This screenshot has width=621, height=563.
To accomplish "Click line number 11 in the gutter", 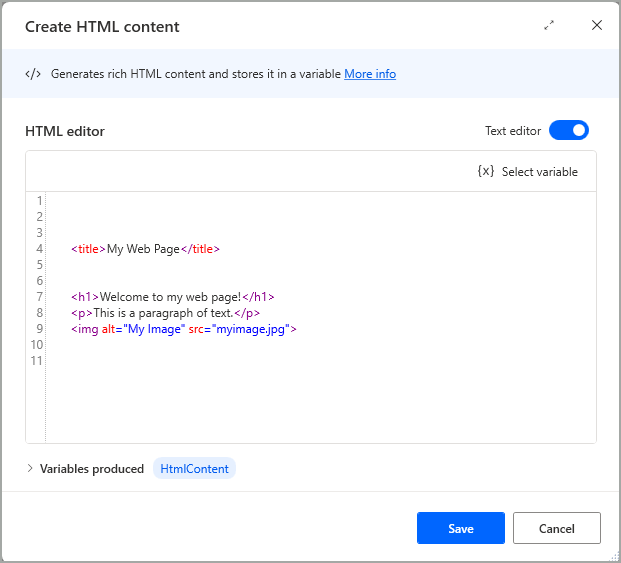I will (37, 361).
